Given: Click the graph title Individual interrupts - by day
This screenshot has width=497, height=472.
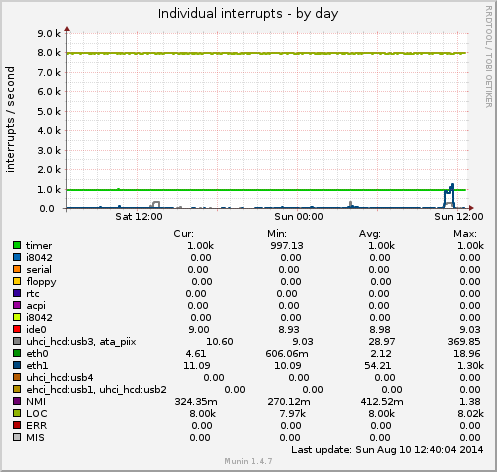Looking at the screenshot, I should point(248,14).
